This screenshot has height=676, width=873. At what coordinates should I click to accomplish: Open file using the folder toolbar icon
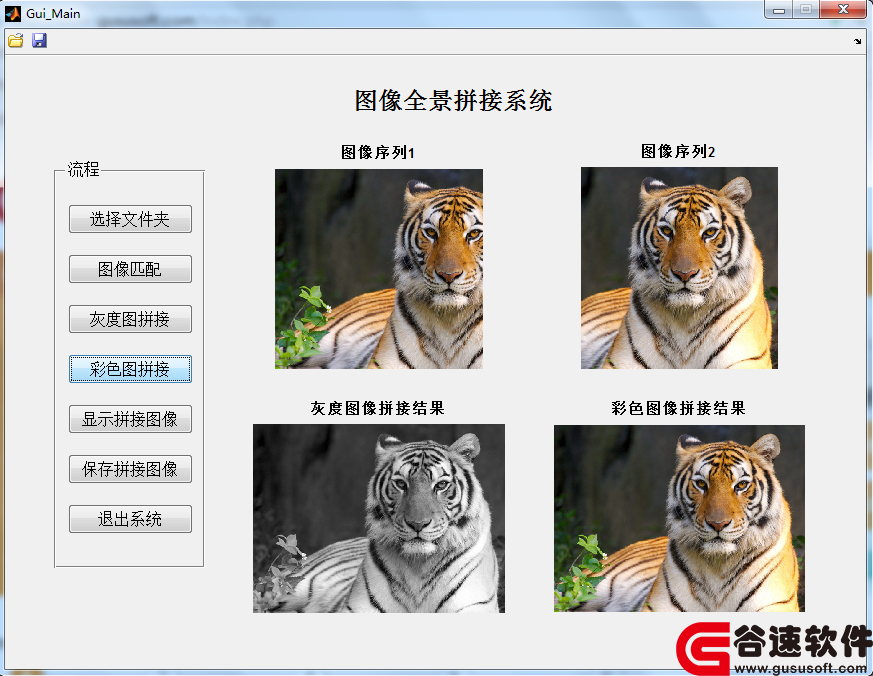(16, 41)
